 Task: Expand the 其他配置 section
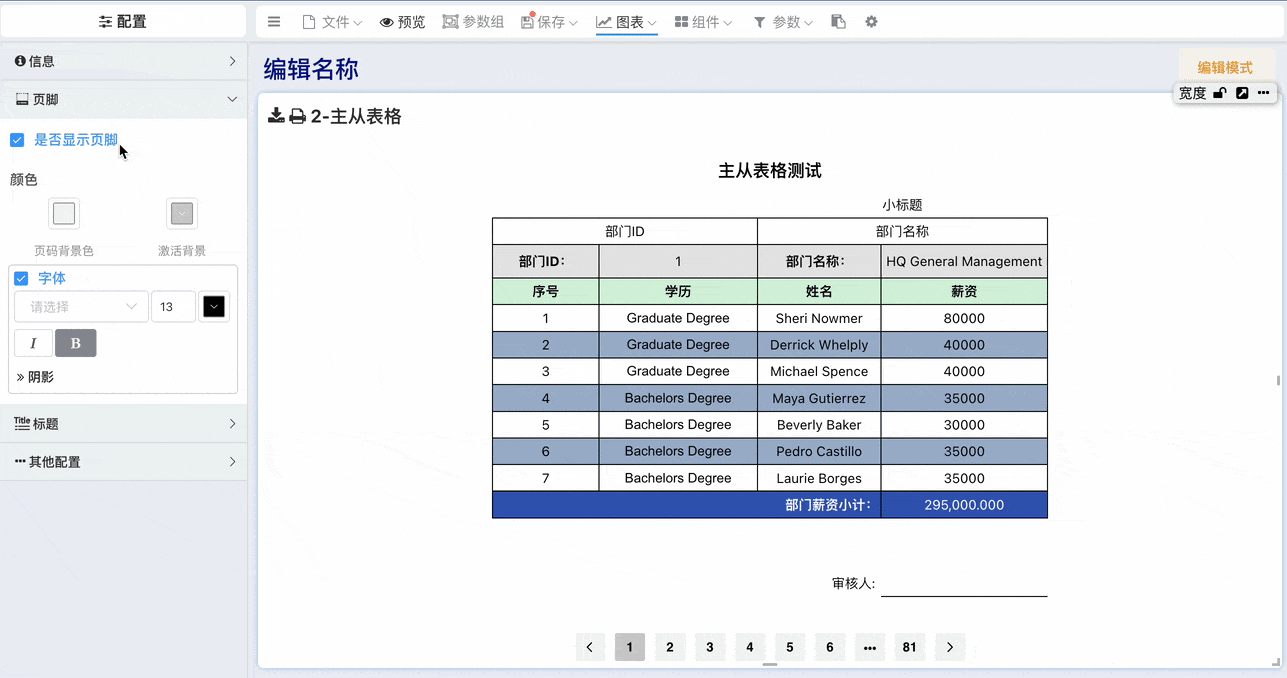123,462
